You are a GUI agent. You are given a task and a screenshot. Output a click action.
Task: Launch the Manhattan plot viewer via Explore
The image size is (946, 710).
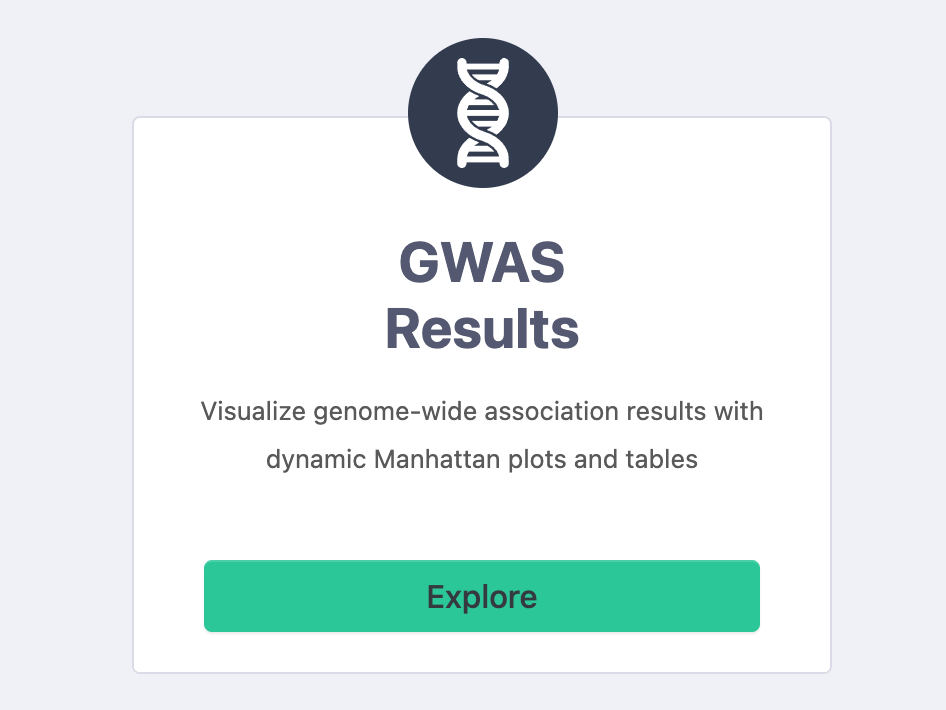pos(482,596)
